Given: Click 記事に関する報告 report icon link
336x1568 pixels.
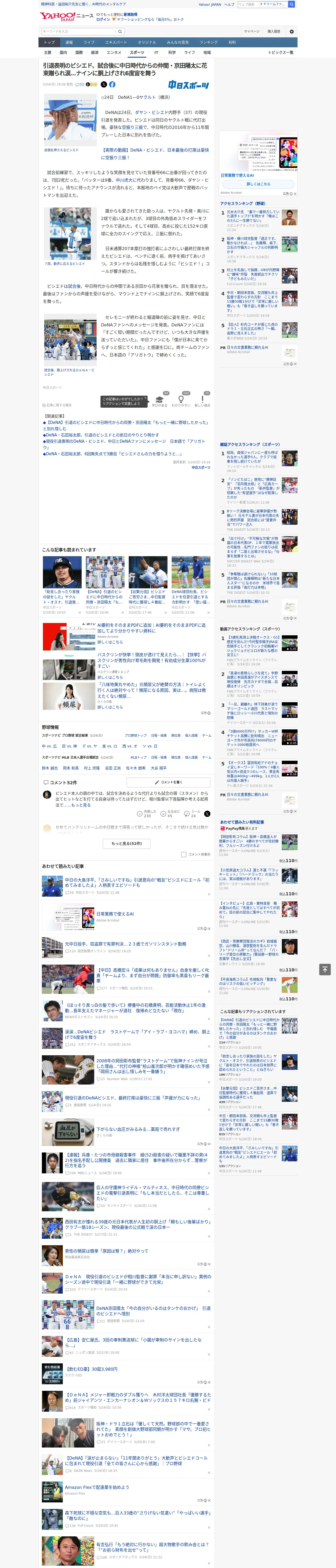Looking at the screenshot, I should click(x=57, y=405).
